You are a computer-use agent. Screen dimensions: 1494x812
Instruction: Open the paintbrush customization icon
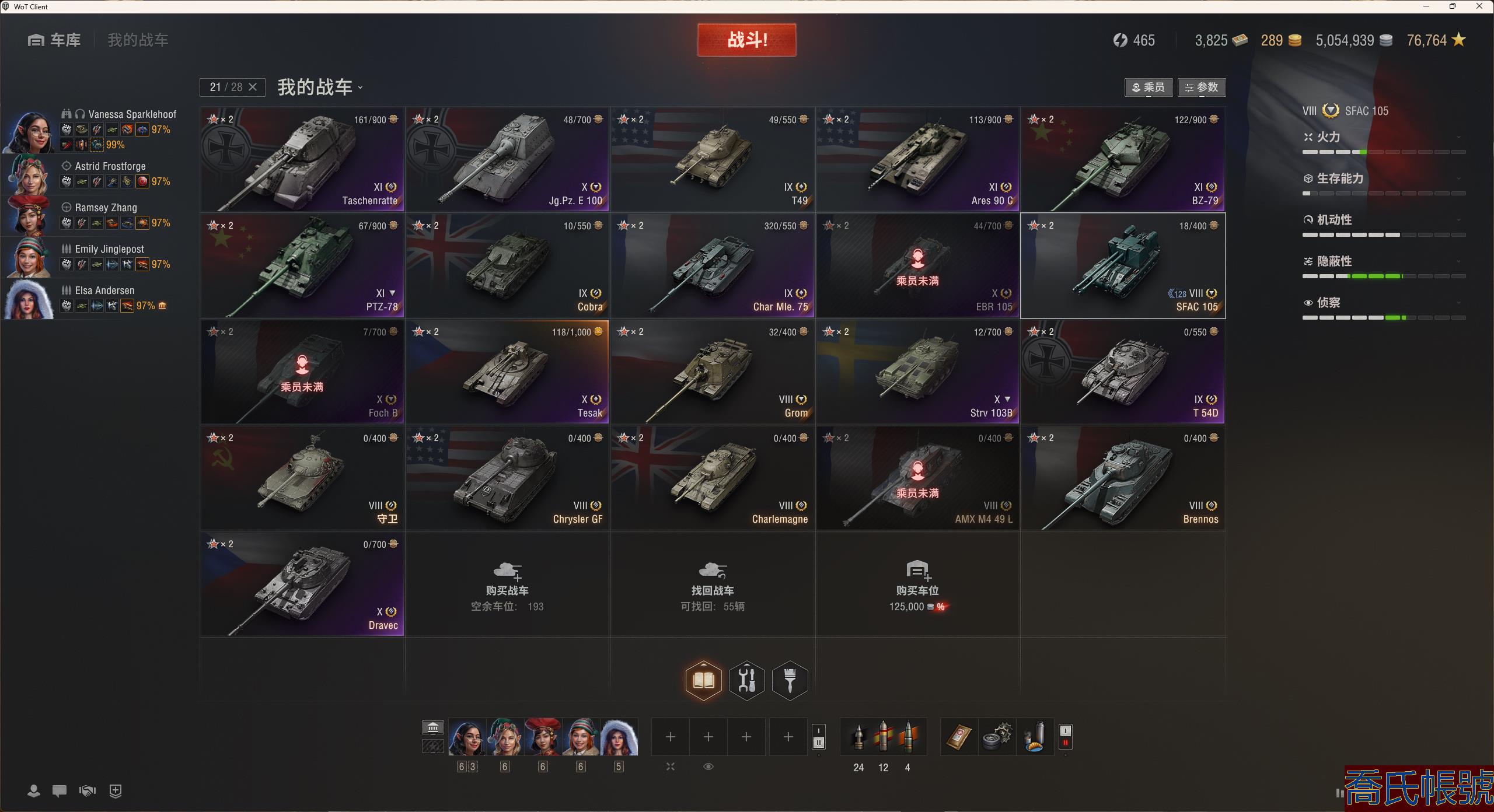[x=790, y=680]
